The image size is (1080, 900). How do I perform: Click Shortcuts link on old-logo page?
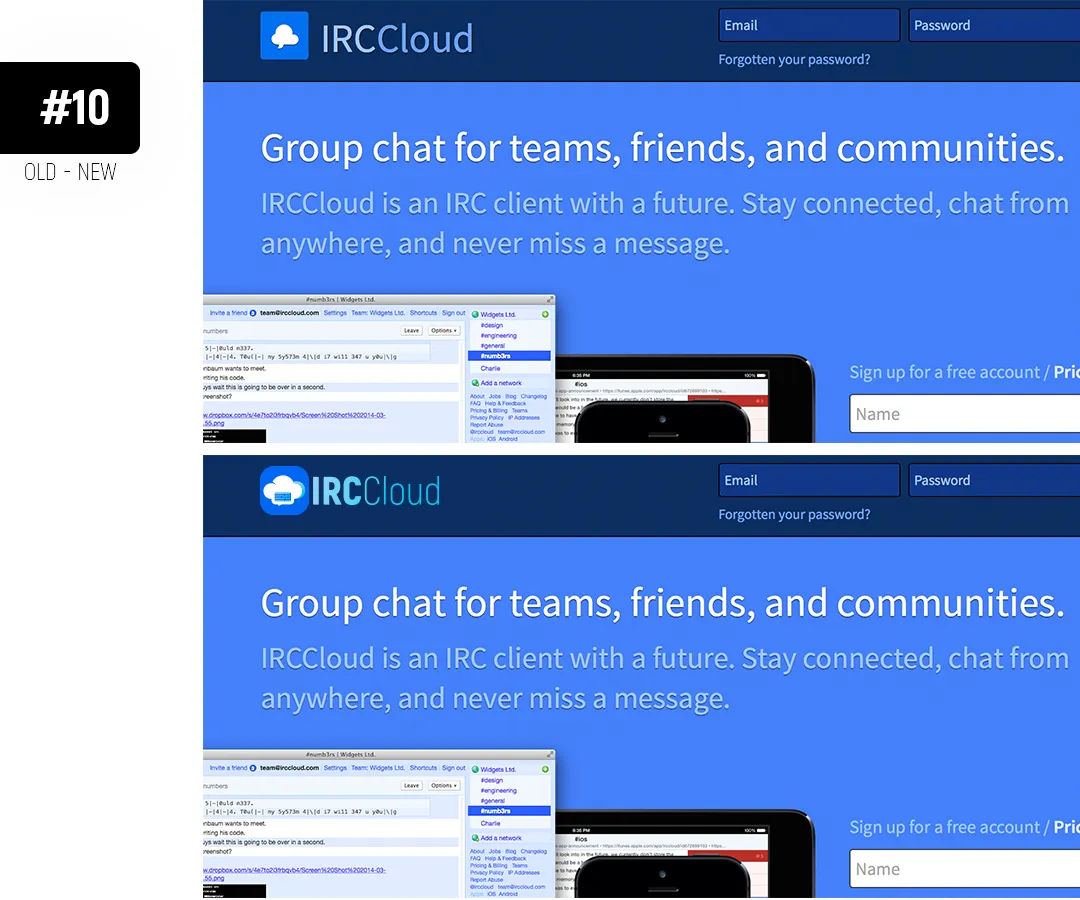click(423, 313)
